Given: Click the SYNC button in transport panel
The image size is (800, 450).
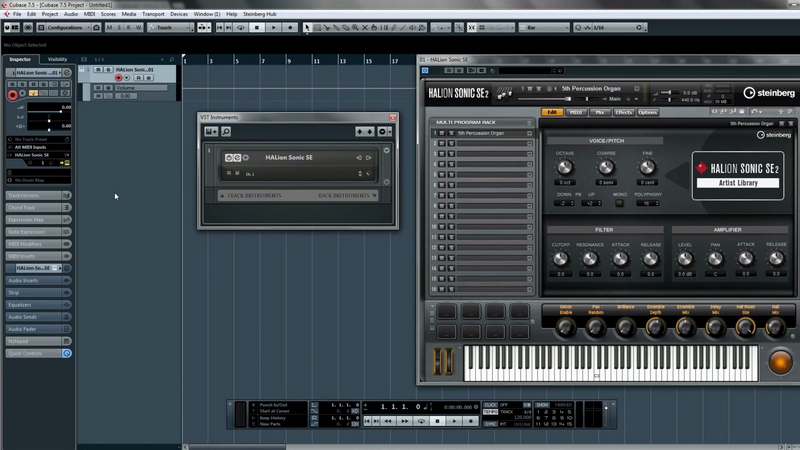Looking at the screenshot, I should [x=490, y=424].
